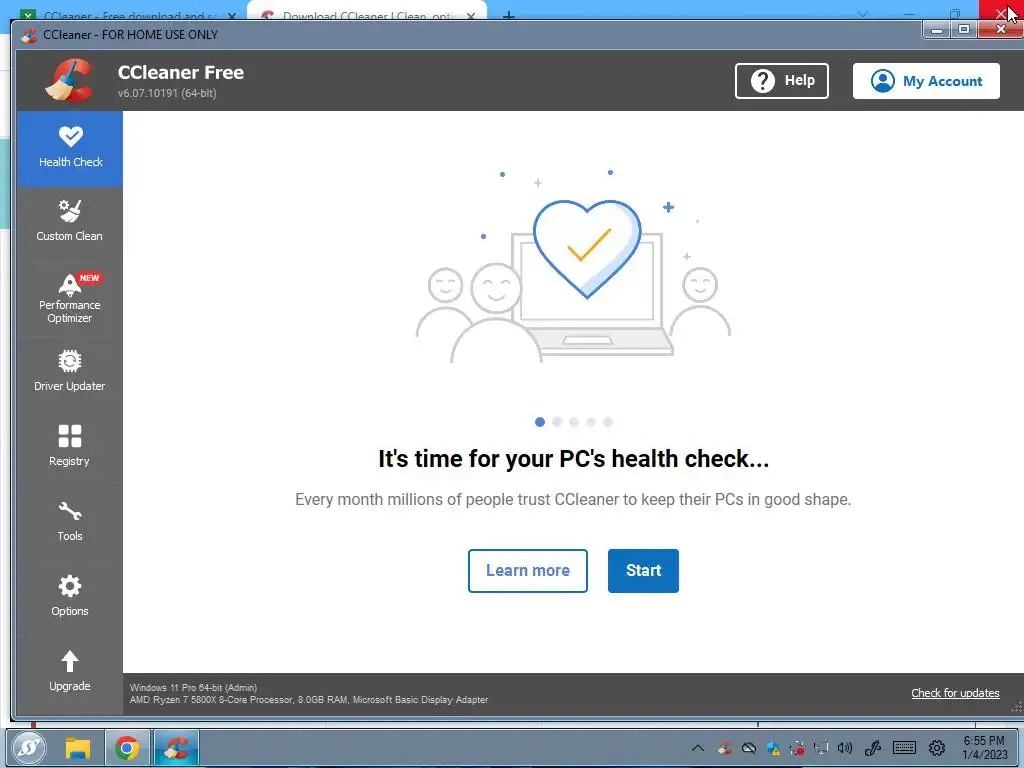This screenshot has height=768, width=1024.
Task: Open the volume control in the tray
Action: (845, 748)
